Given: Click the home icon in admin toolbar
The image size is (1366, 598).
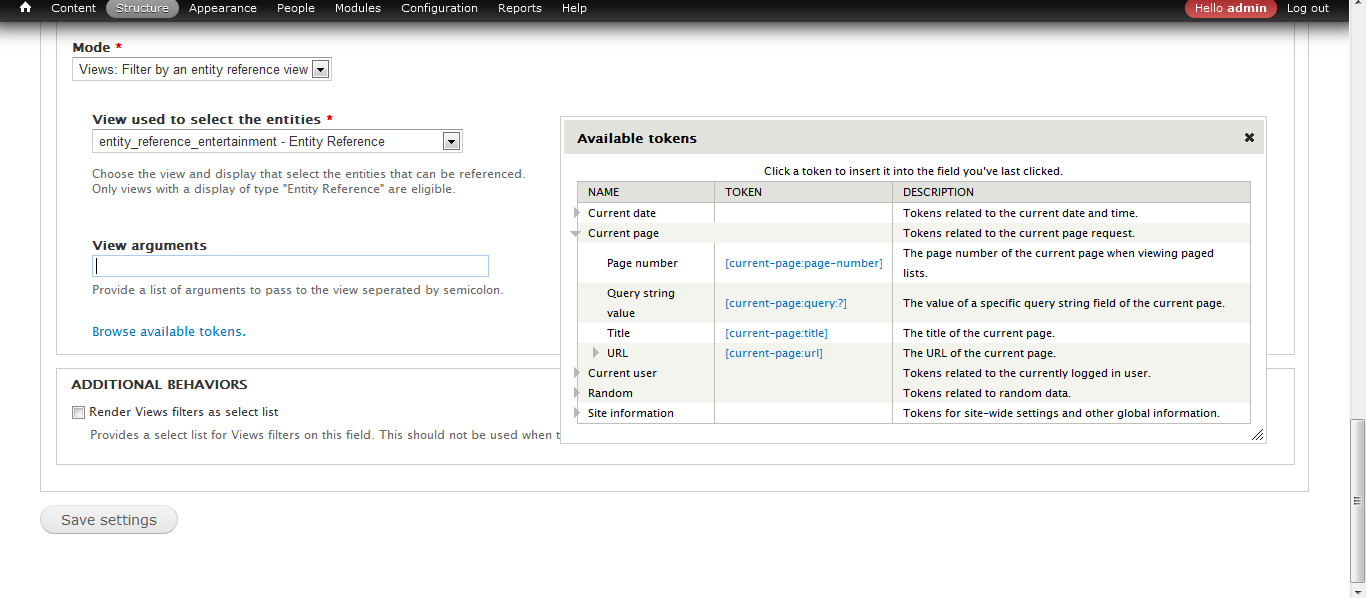Looking at the screenshot, I should (24, 8).
